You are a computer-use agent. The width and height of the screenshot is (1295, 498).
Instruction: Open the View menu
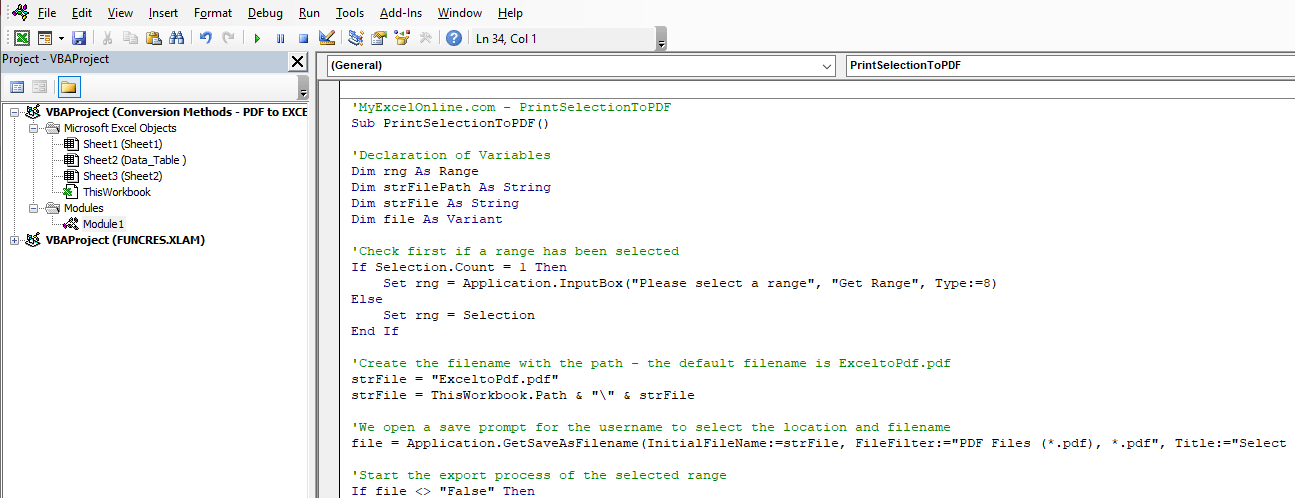(x=120, y=13)
